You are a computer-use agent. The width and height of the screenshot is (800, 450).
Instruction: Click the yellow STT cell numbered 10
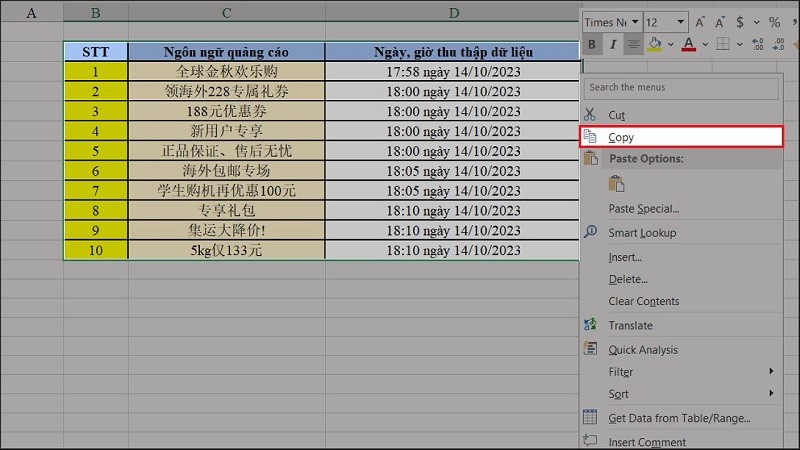tap(95, 251)
